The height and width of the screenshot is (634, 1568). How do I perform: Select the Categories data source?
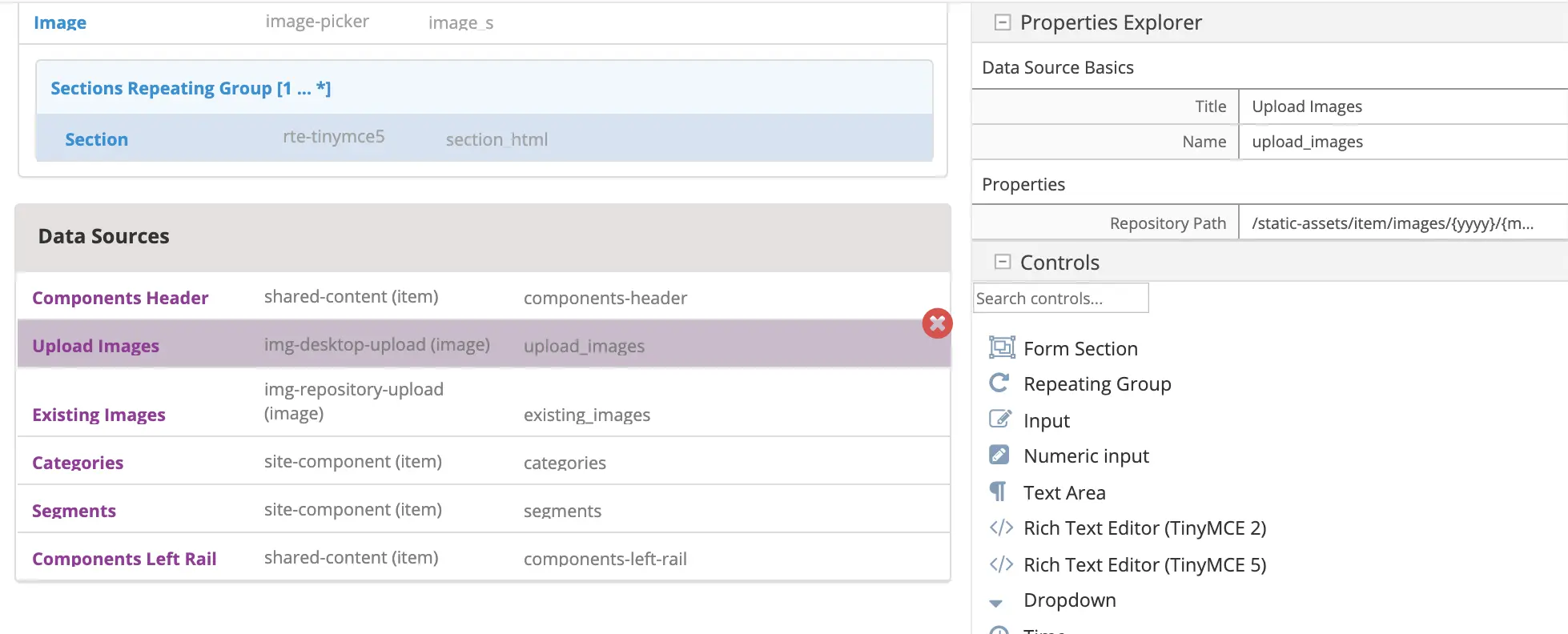484,461
